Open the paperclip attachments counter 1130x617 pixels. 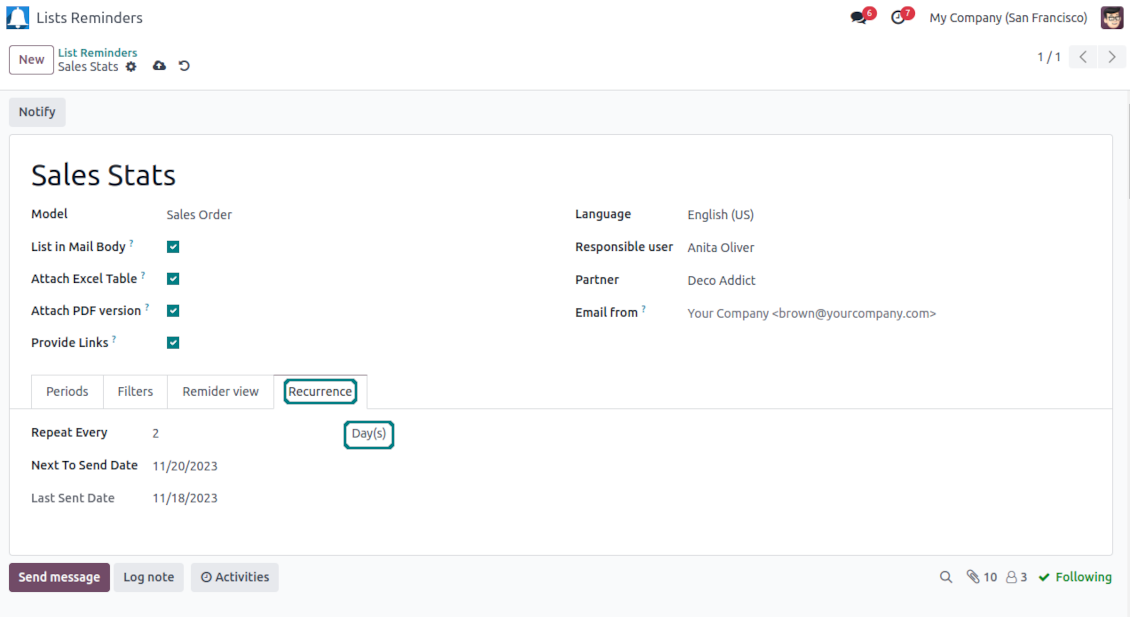click(981, 577)
